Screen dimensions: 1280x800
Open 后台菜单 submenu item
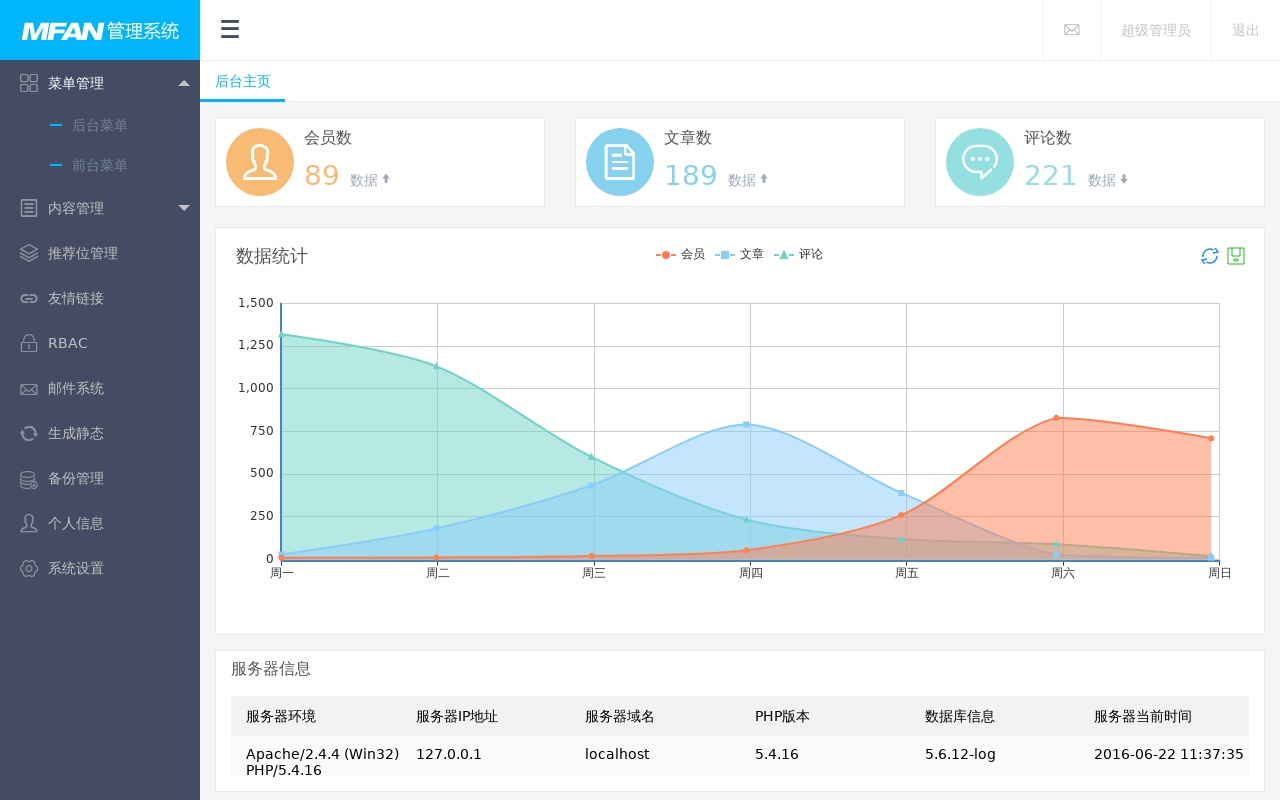coord(99,125)
